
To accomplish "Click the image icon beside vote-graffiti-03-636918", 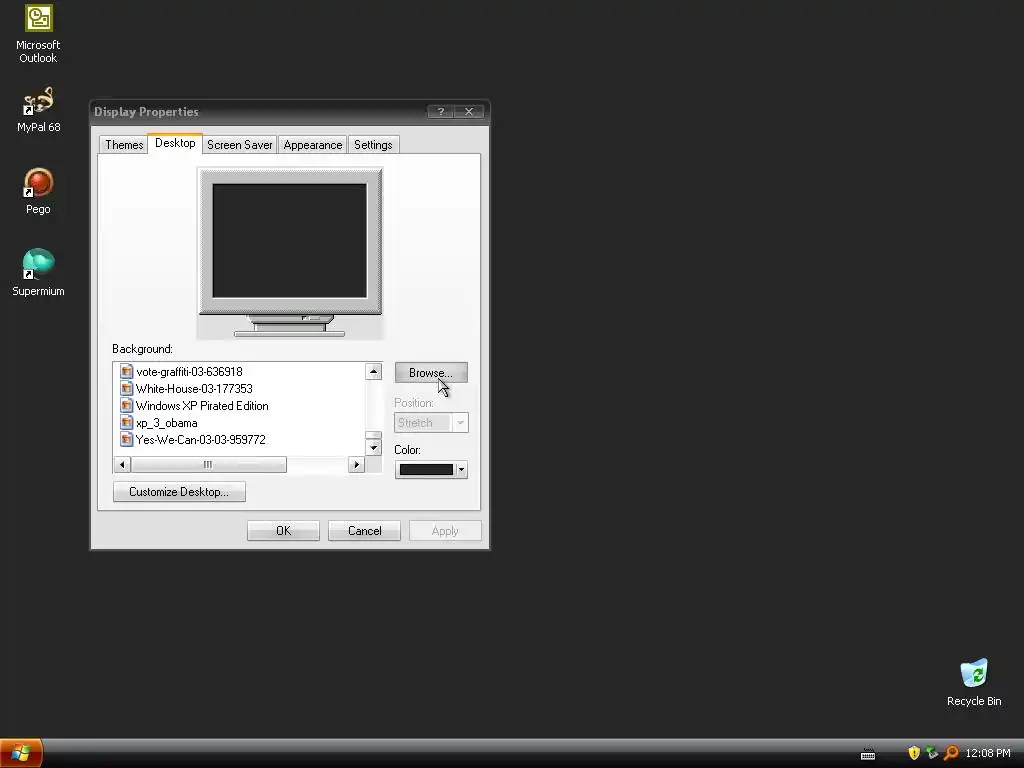I will click(127, 372).
